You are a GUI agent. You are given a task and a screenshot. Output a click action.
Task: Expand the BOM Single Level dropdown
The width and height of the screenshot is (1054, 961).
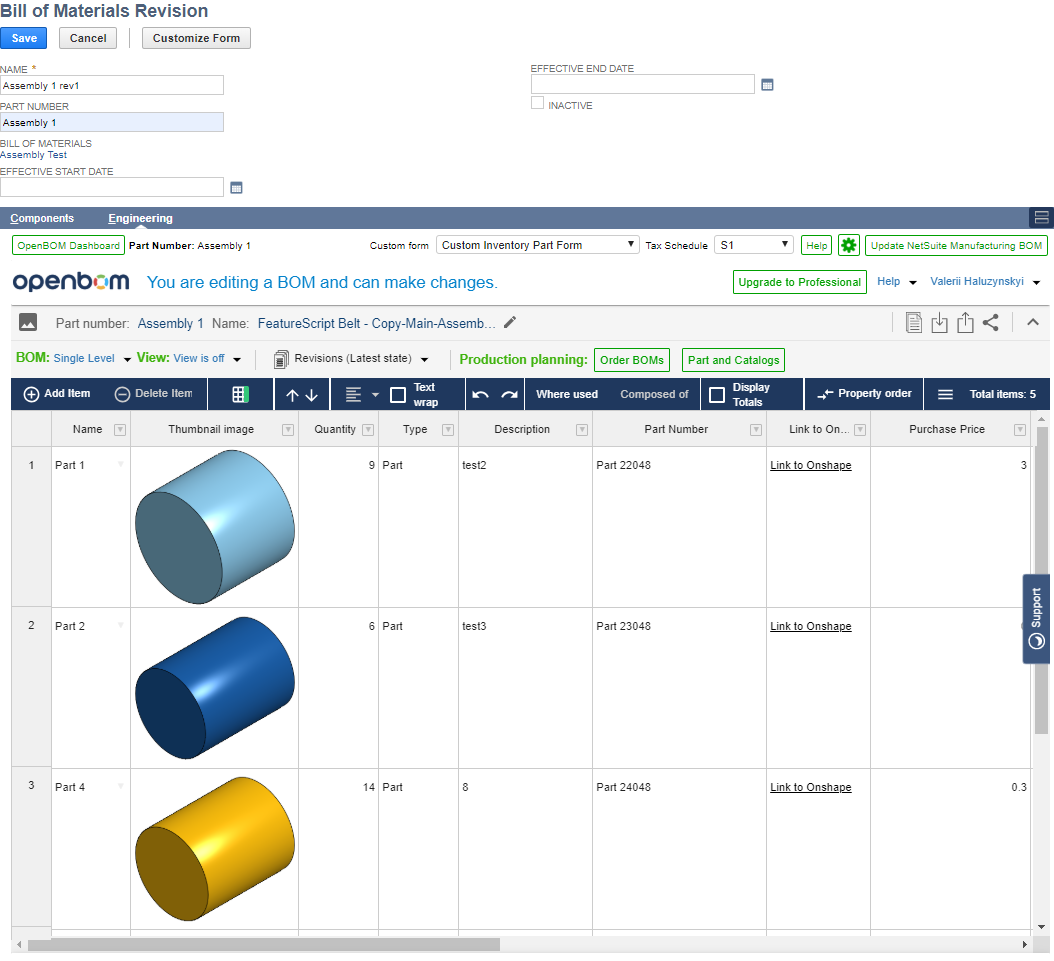(127, 360)
